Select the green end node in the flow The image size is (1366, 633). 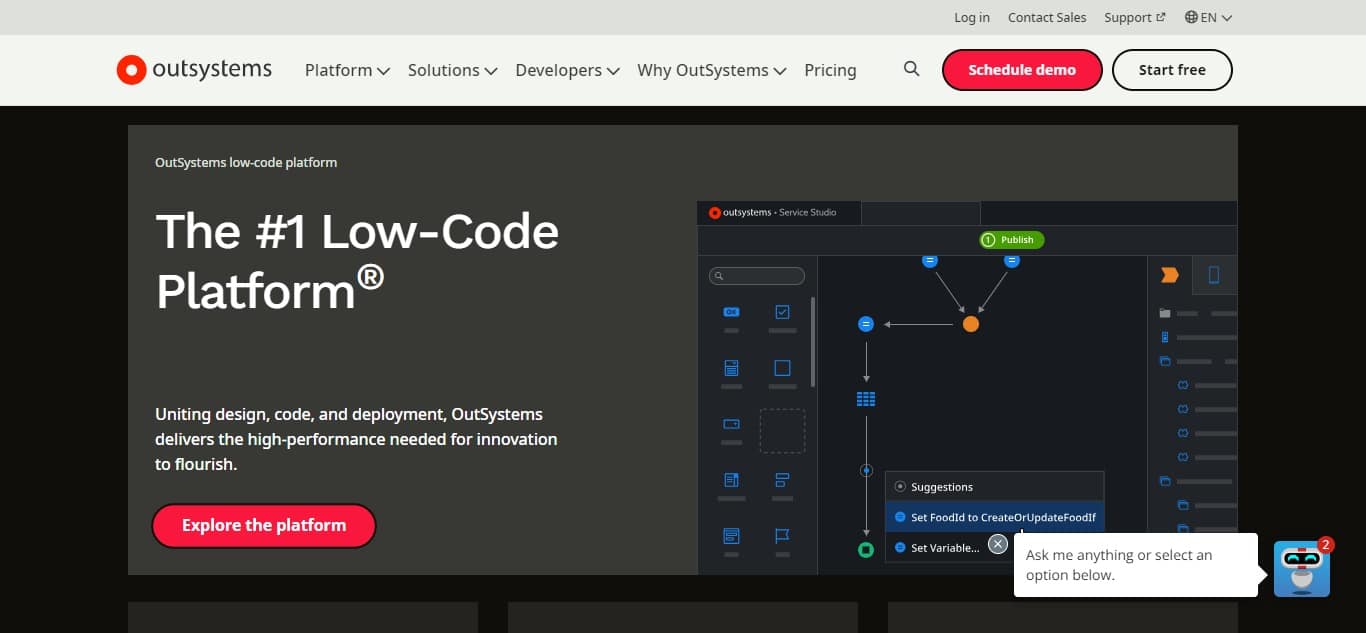865,549
